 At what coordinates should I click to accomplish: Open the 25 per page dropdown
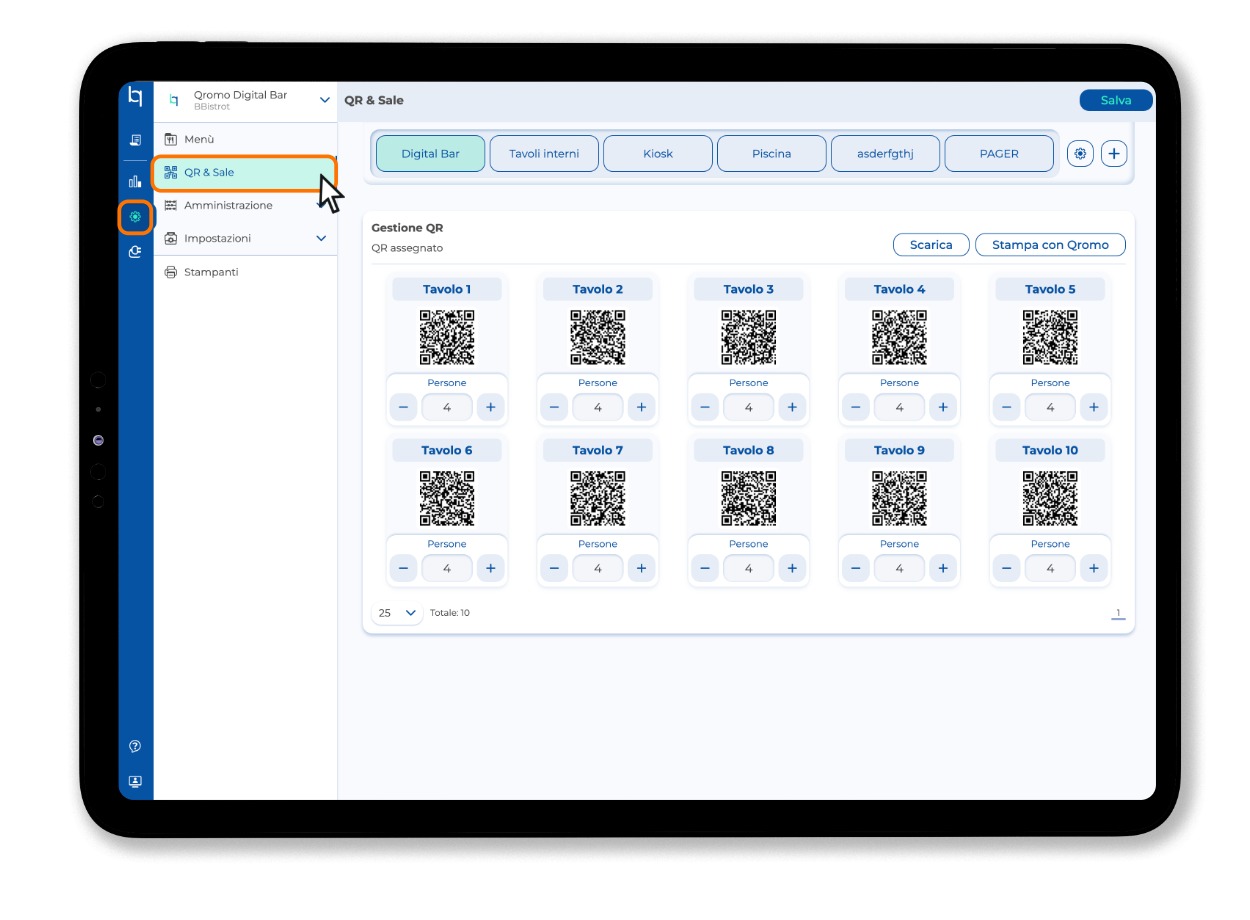point(396,613)
